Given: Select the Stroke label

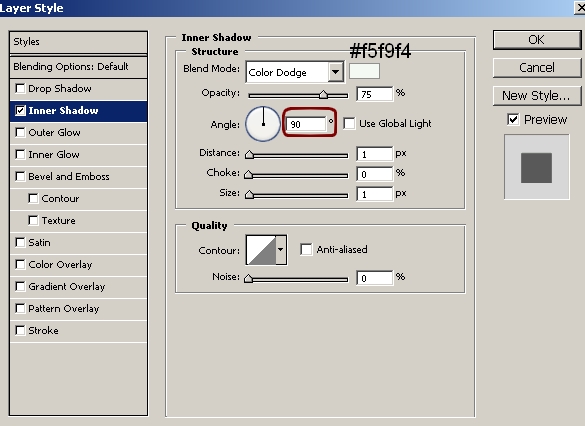Looking at the screenshot, I should [43, 331].
